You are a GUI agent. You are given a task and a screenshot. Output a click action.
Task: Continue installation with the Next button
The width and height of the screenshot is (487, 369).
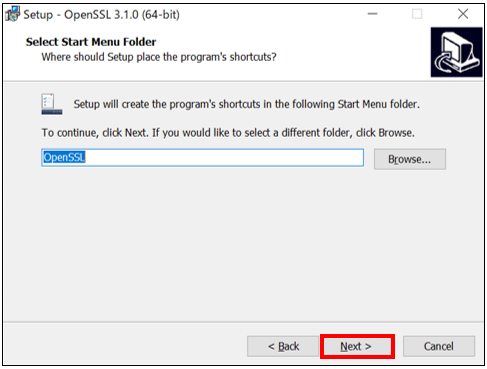tap(357, 346)
